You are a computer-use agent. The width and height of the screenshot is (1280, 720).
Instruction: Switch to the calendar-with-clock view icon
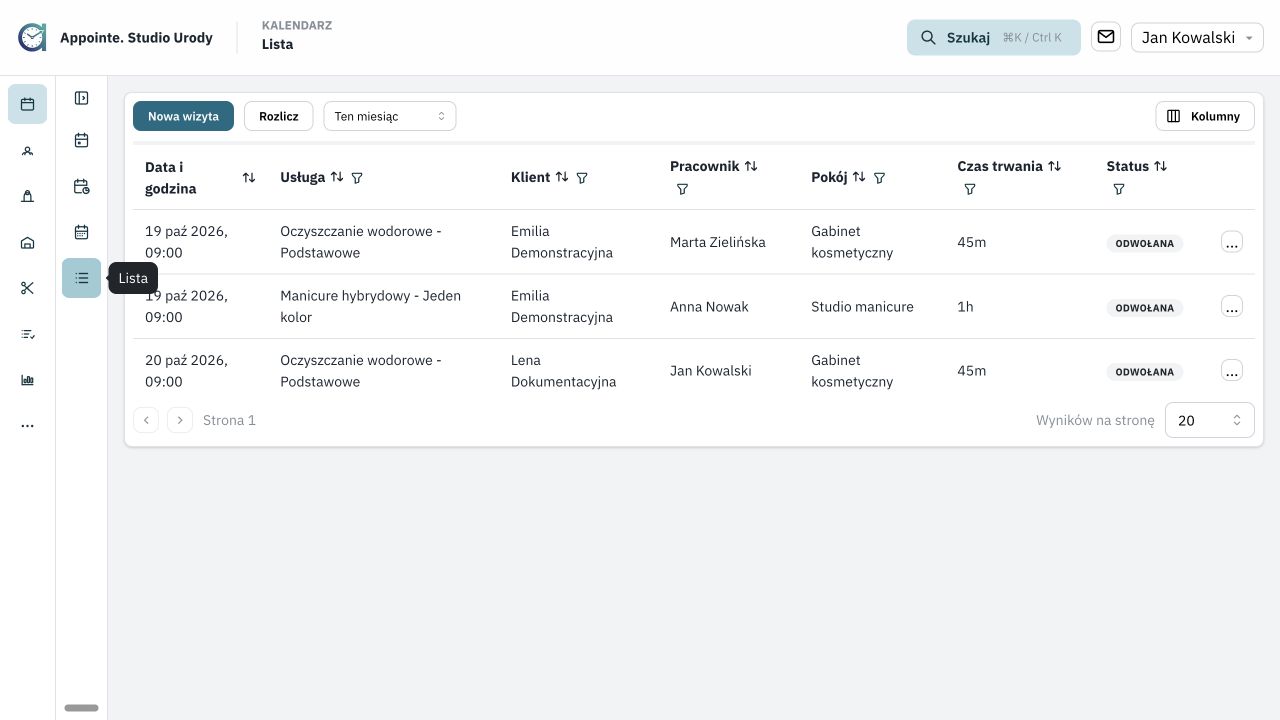[x=82, y=187]
